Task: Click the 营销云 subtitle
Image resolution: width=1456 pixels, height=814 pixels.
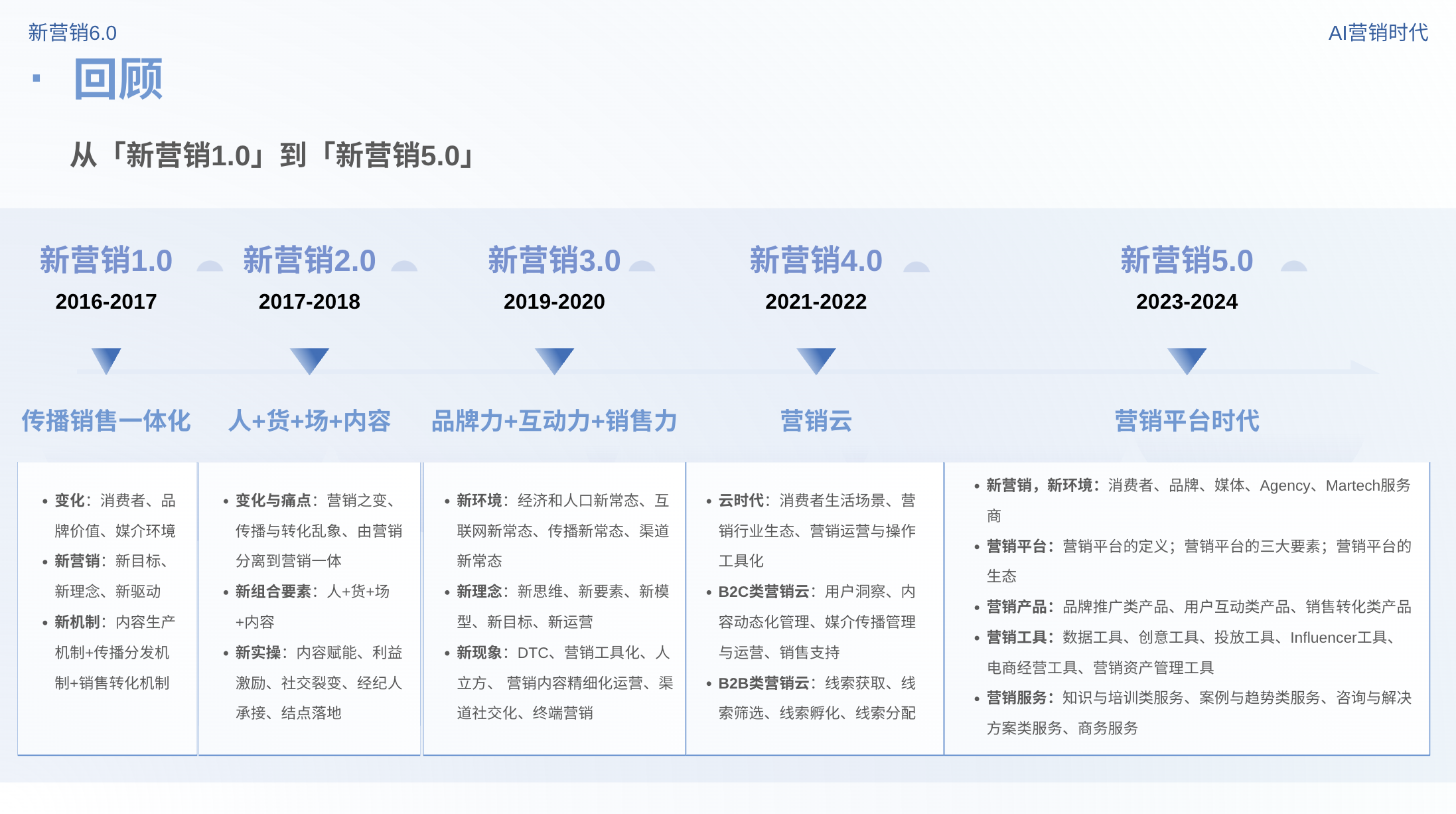Action: tap(816, 421)
